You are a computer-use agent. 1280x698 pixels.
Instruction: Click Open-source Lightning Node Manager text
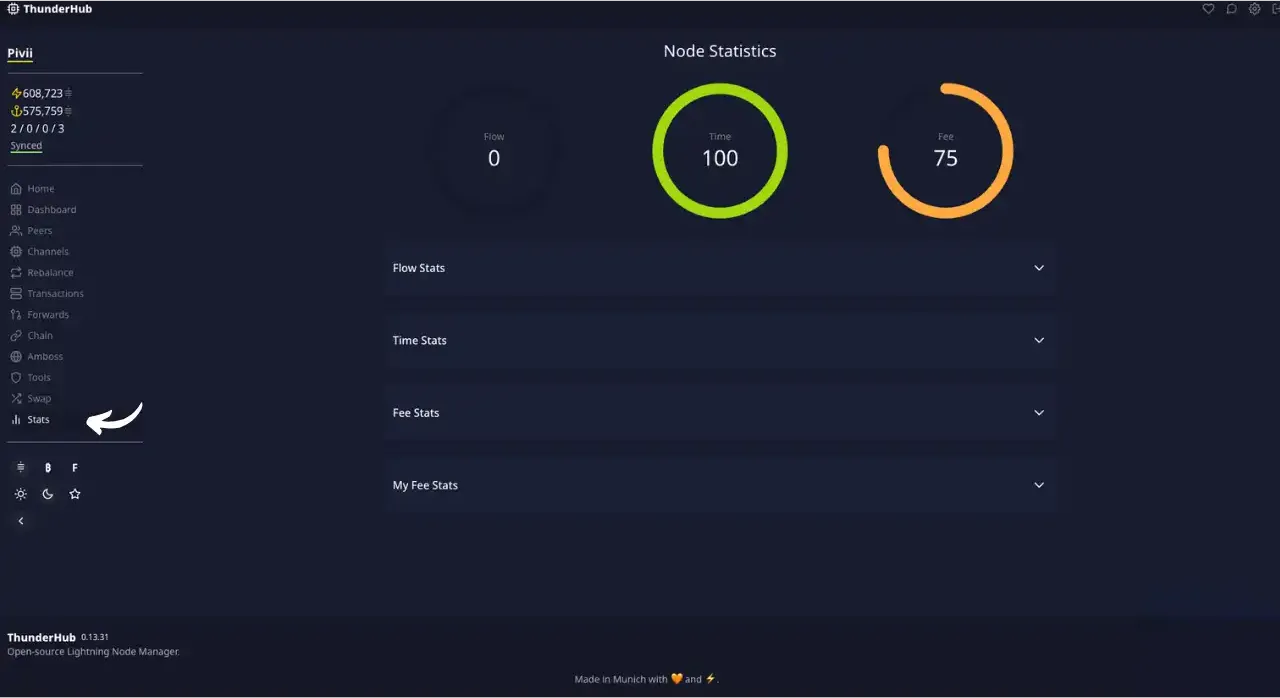coord(93,652)
